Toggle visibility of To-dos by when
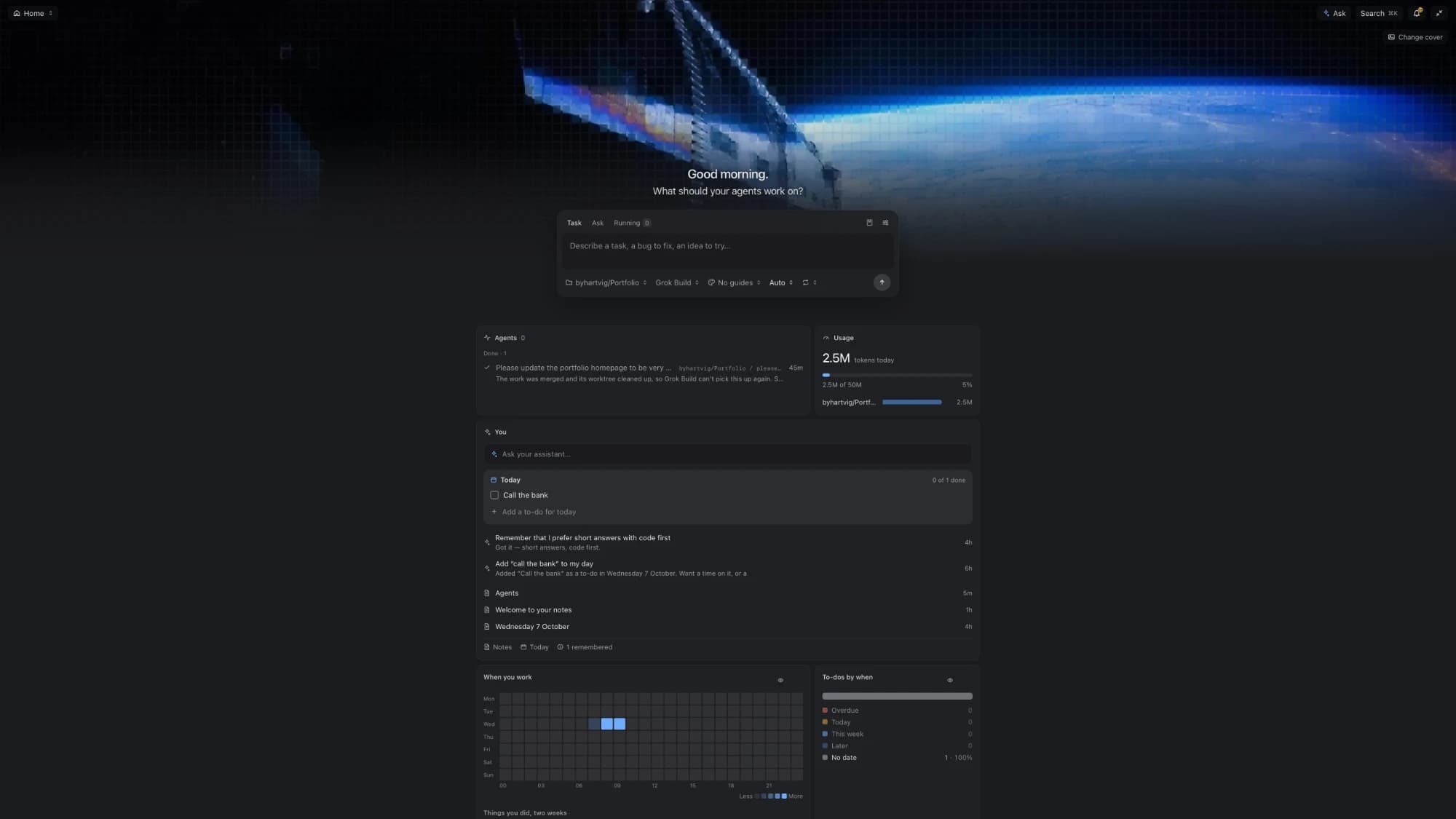1456x819 pixels. [x=949, y=680]
